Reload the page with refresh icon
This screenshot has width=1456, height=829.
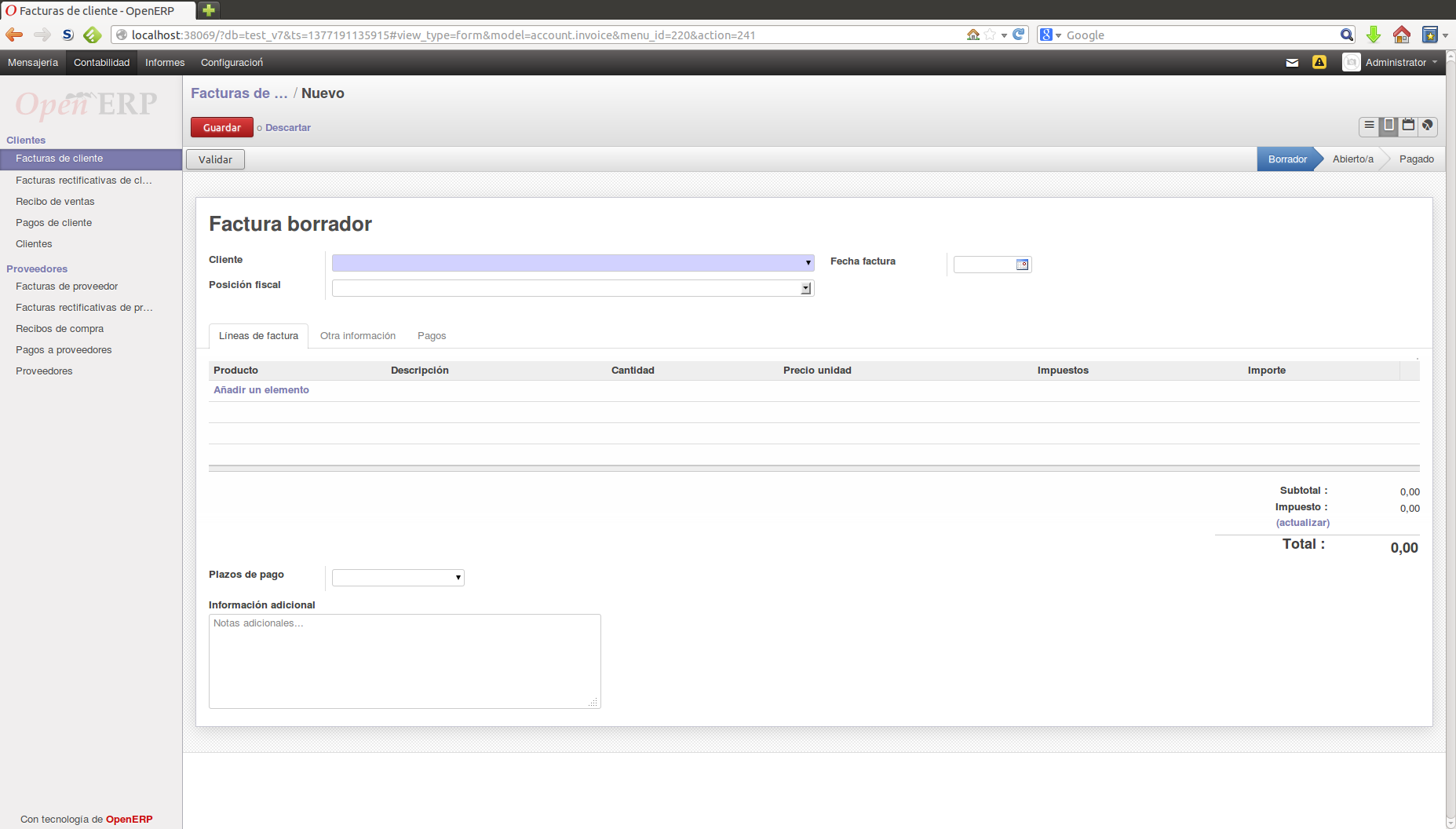[1019, 35]
